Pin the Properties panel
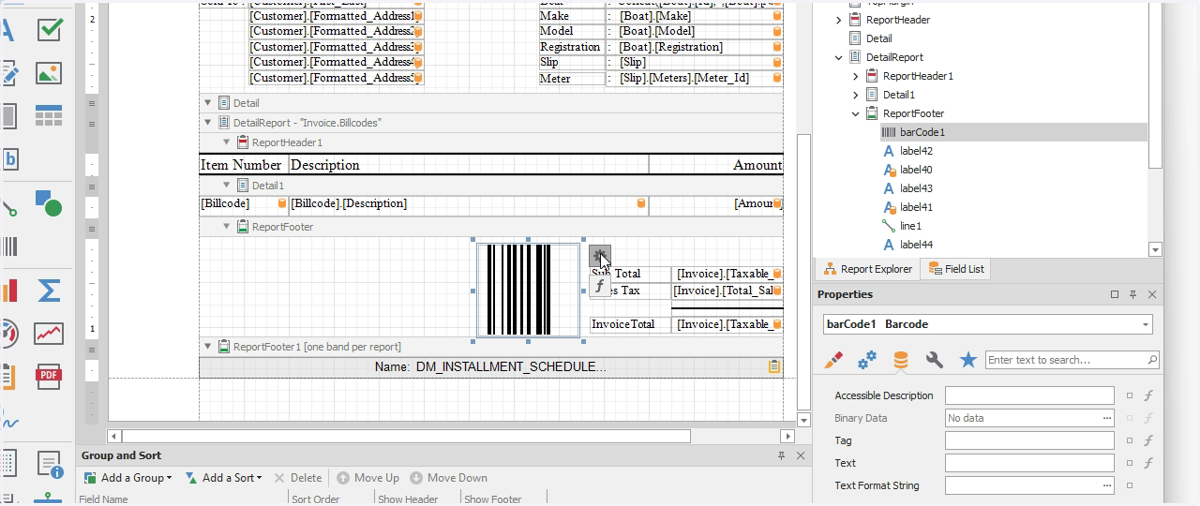Screen dimensions: 1200x506 click(x=1133, y=295)
